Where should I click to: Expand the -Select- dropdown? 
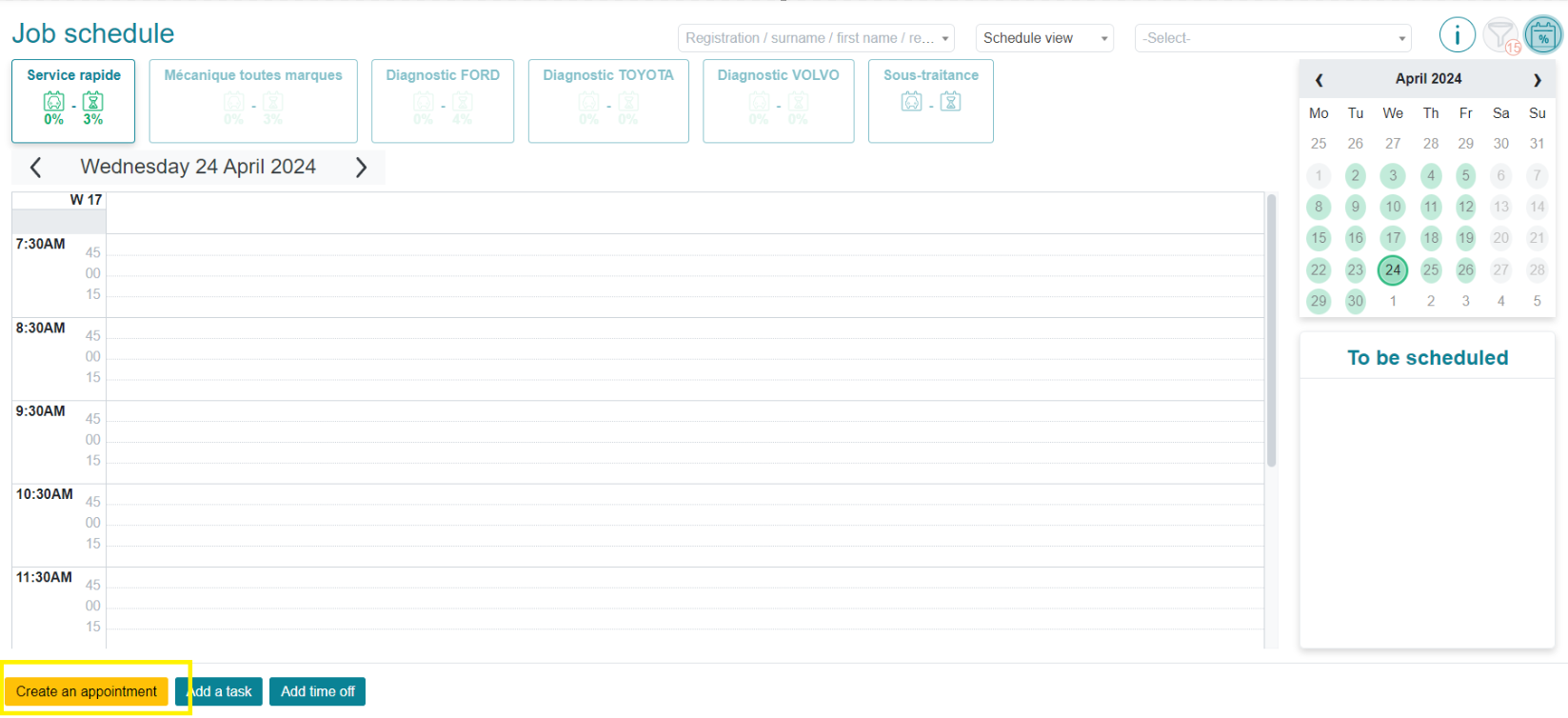click(1273, 38)
